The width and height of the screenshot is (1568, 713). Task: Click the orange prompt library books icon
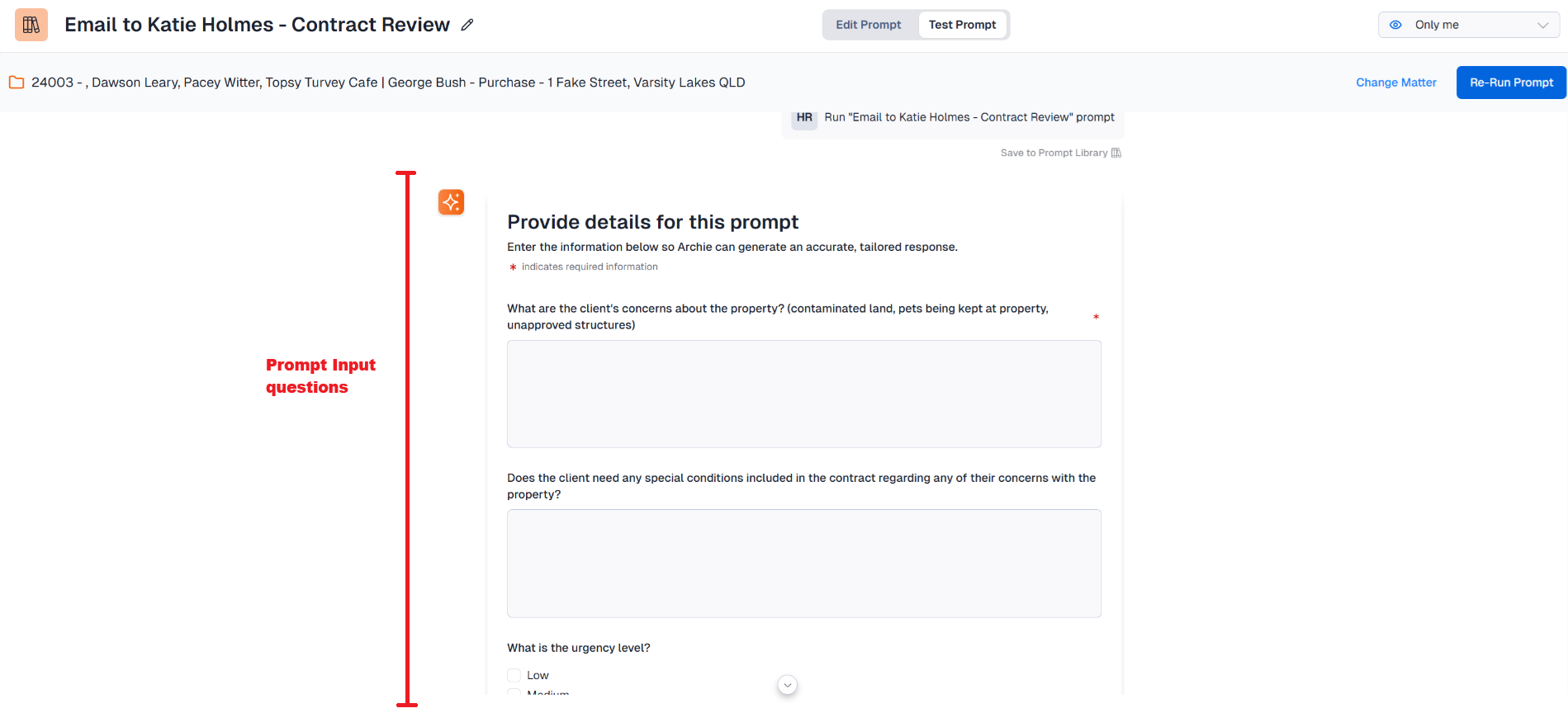[31, 25]
